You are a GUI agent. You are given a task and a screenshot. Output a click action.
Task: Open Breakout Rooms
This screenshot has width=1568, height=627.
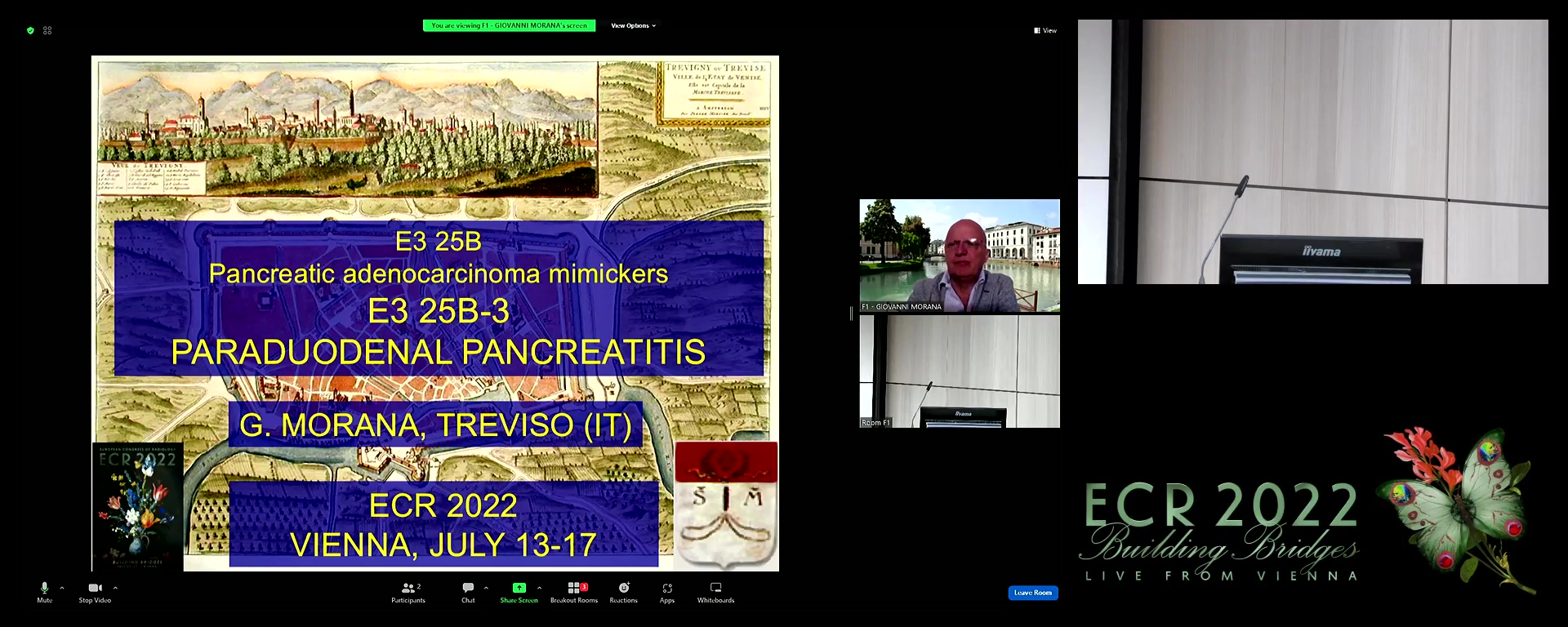pyautogui.click(x=574, y=593)
